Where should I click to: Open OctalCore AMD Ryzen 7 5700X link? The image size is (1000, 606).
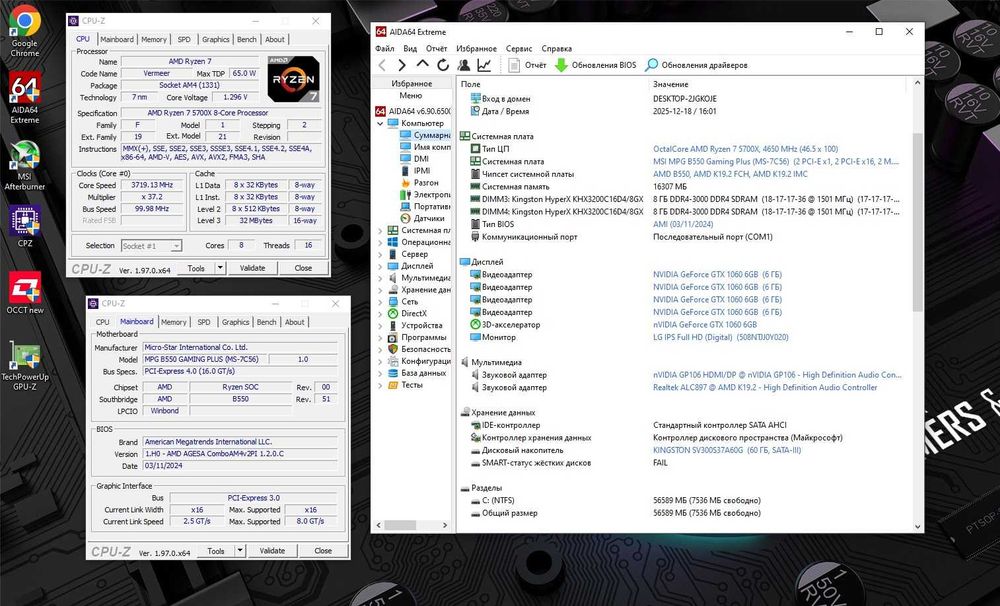(x=745, y=149)
